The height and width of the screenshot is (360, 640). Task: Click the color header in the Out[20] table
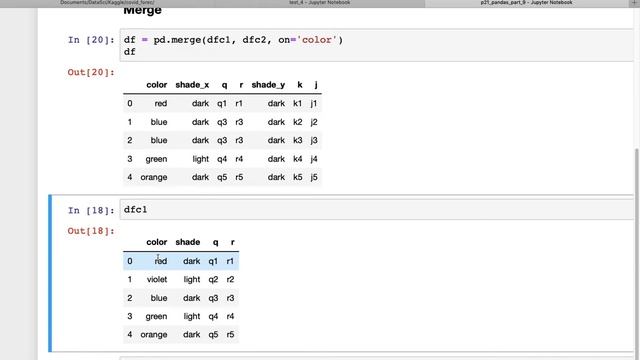pyautogui.click(x=157, y=85)
